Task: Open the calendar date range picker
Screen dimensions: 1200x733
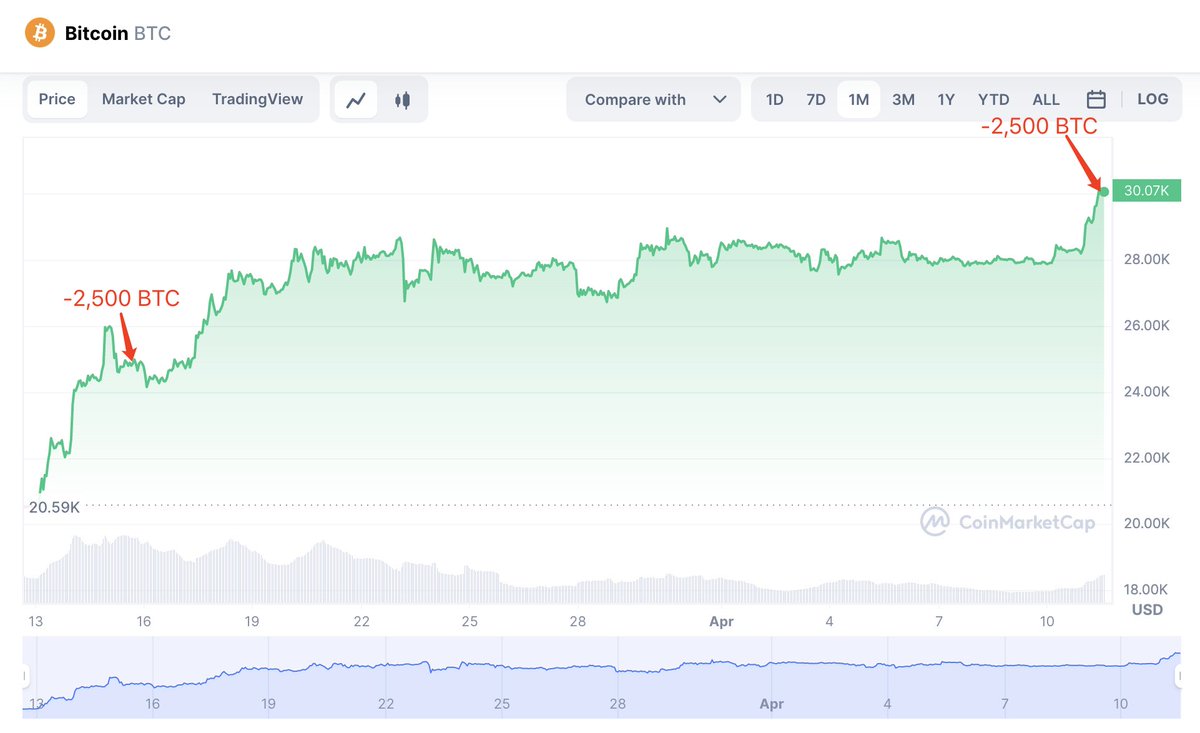Action: point(1096,99)
